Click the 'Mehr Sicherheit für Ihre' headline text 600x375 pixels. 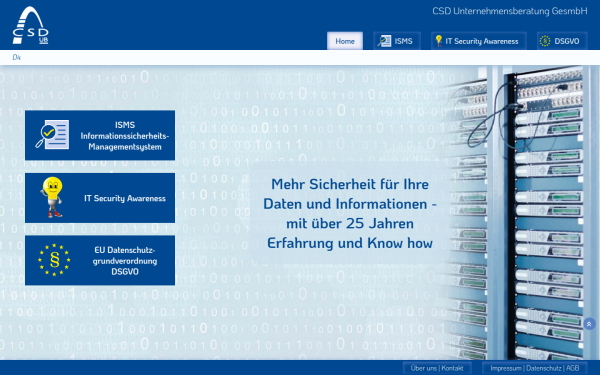[x=350, y=184]
